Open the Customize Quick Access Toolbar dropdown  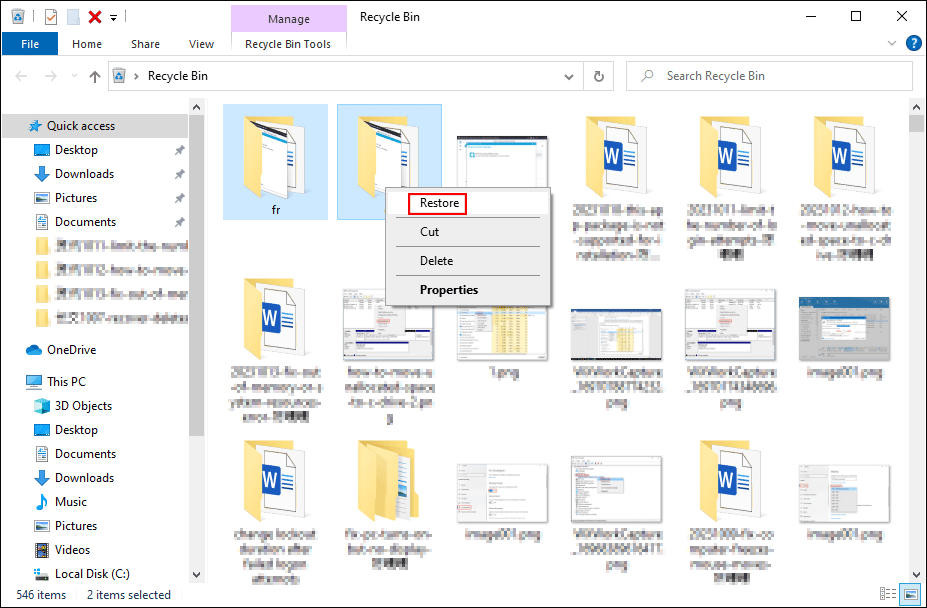click(x=113, y=17)
